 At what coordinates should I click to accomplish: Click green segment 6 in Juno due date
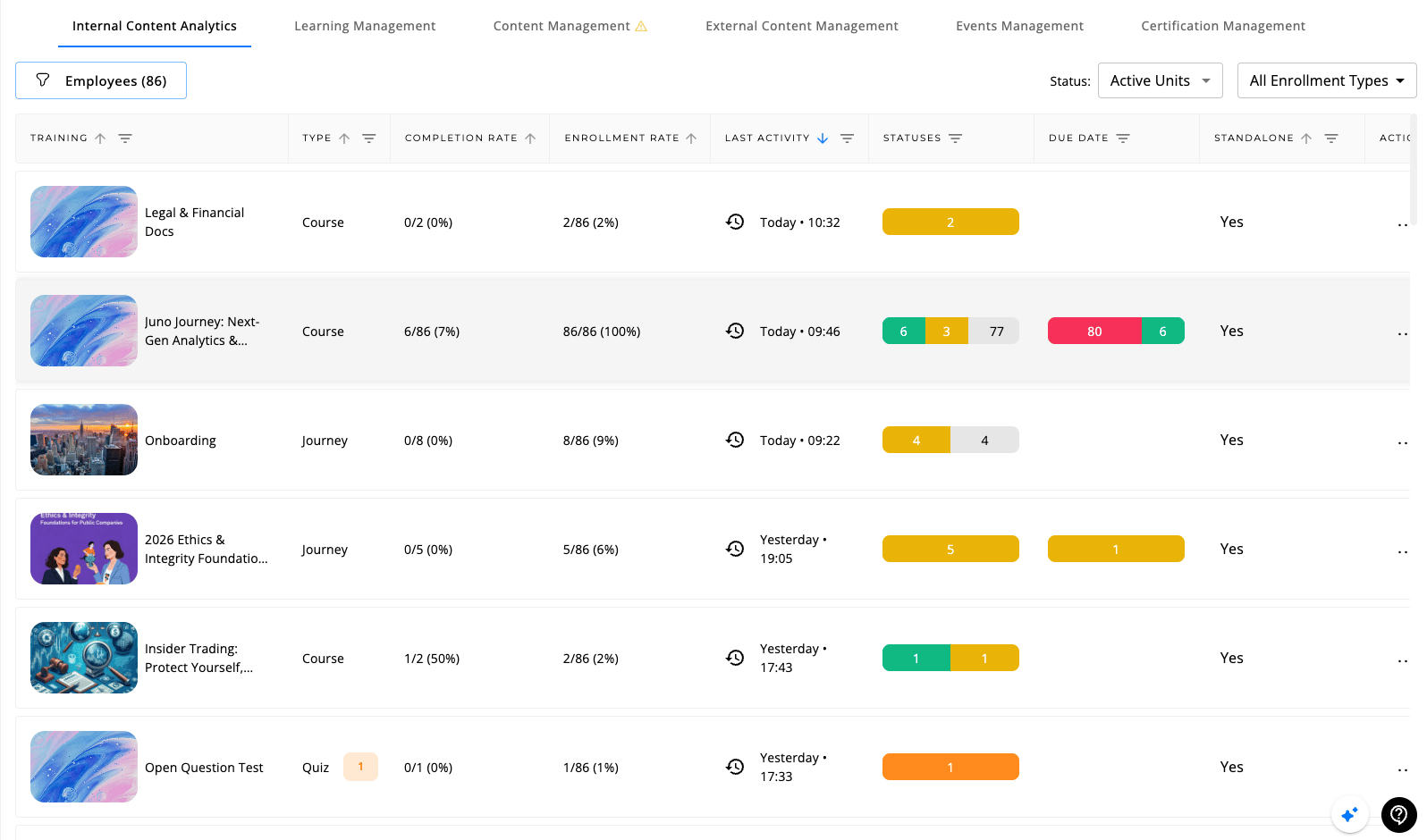point(1163,331)
